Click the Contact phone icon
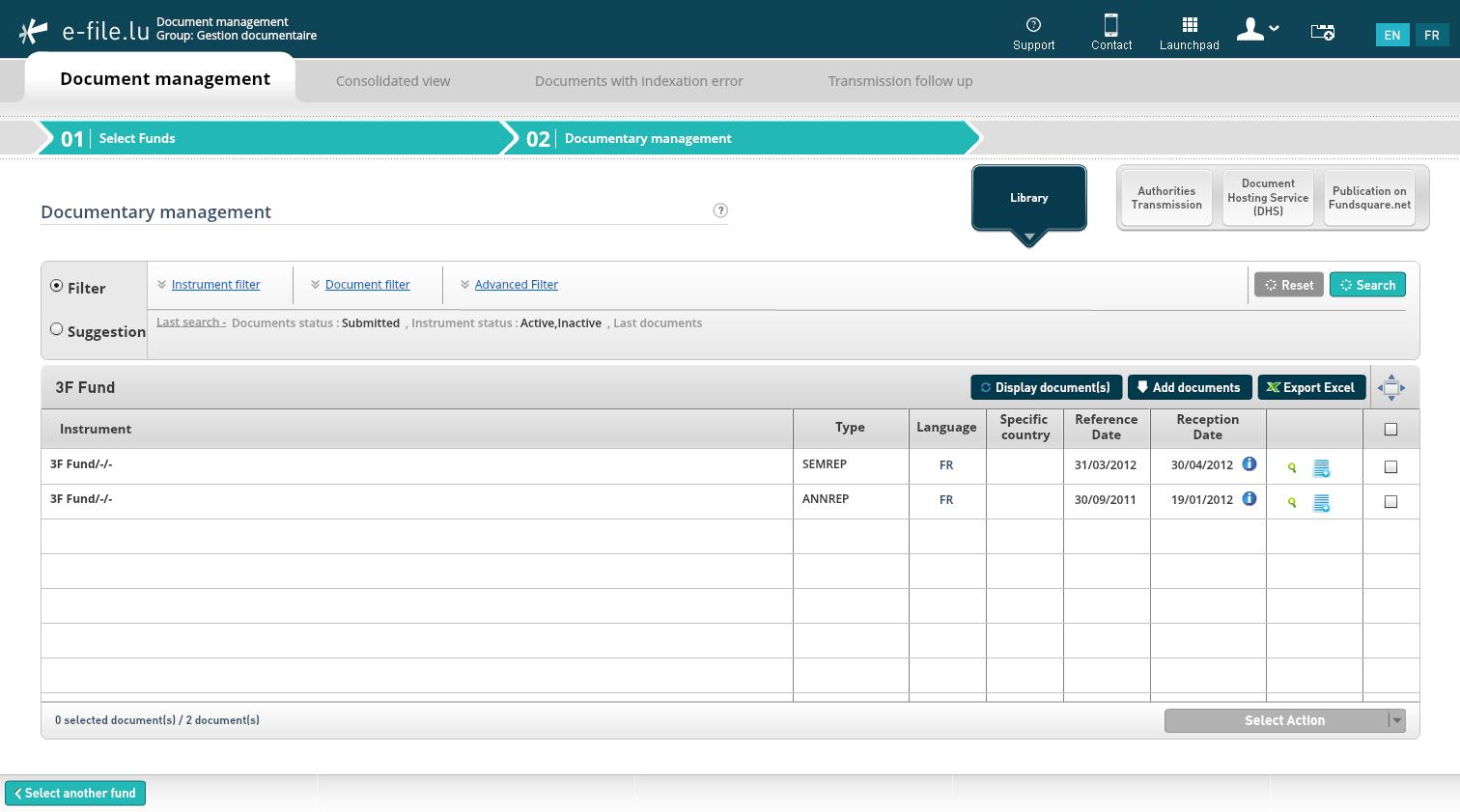 click(x=1110, y=25)
